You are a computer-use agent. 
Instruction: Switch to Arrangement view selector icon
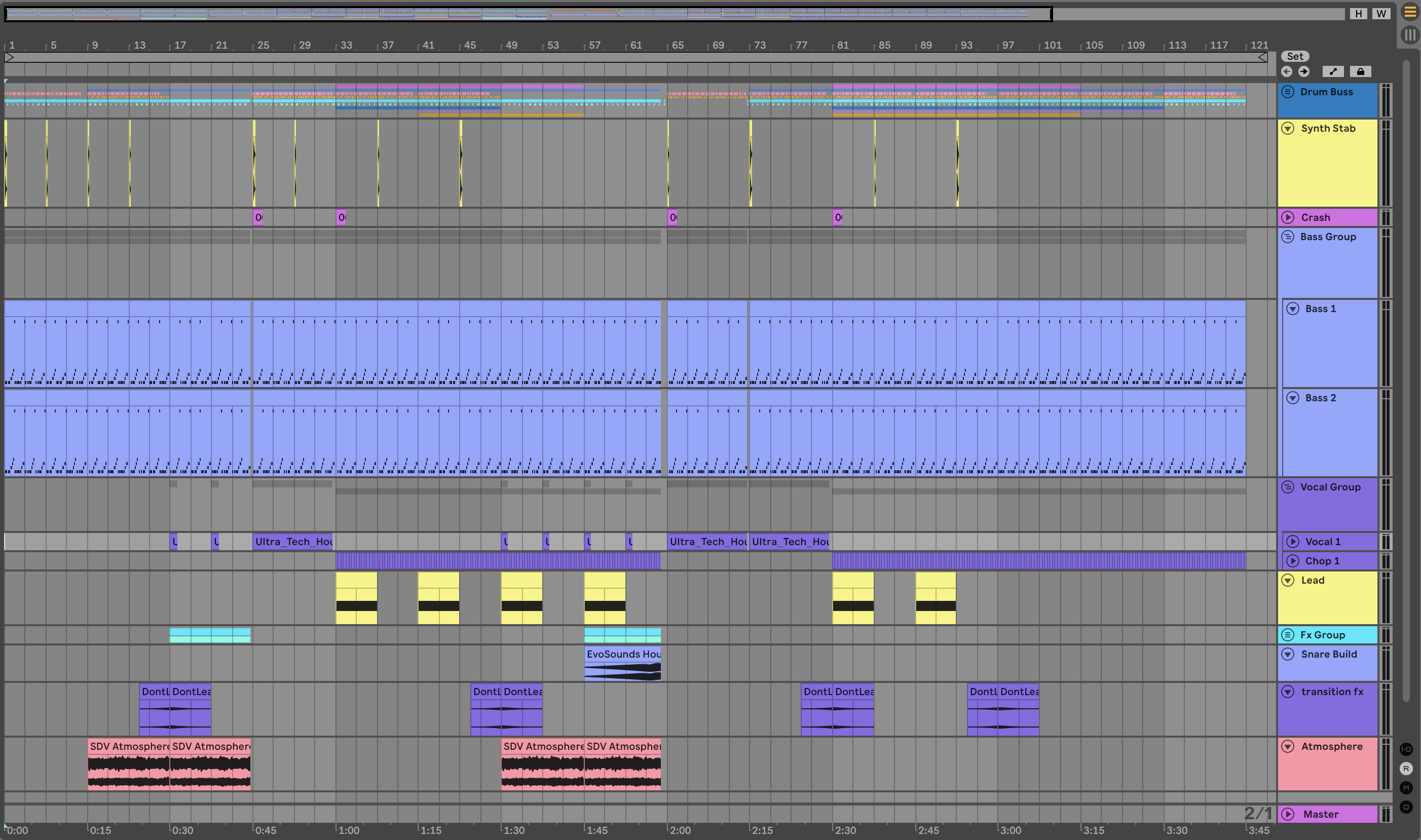(1410, 12)
